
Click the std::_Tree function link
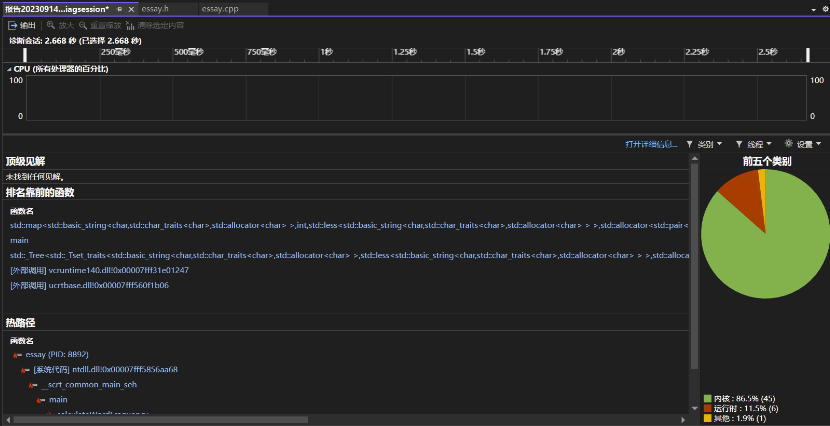coord(348,256)
